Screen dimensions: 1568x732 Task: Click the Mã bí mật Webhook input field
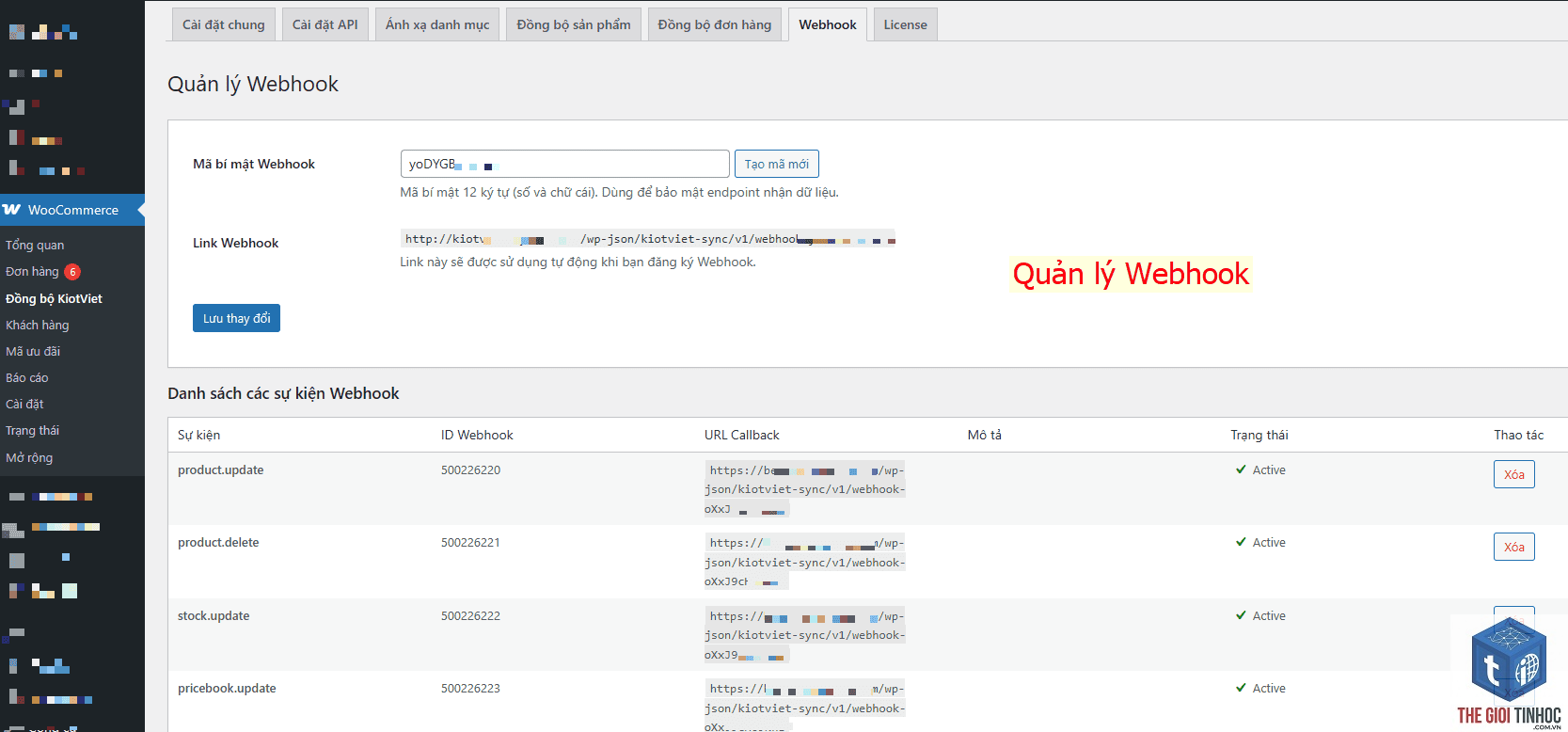tap(564, 164)
